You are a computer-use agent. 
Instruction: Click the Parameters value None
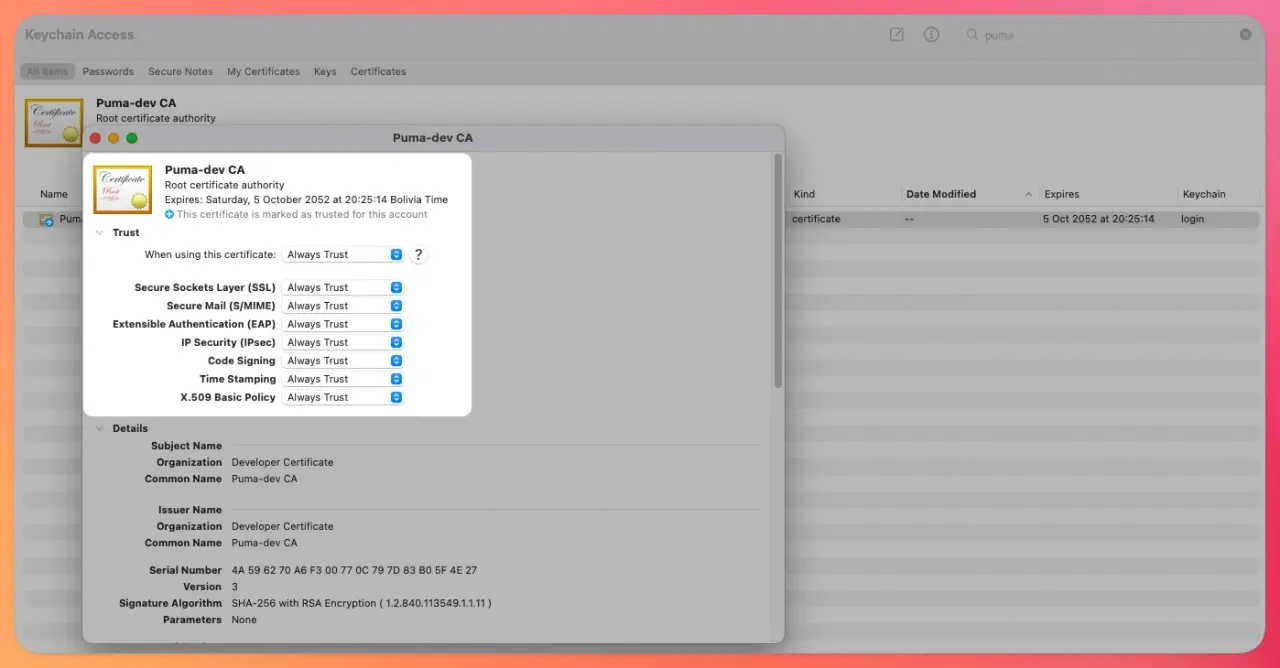click(244, 620)
